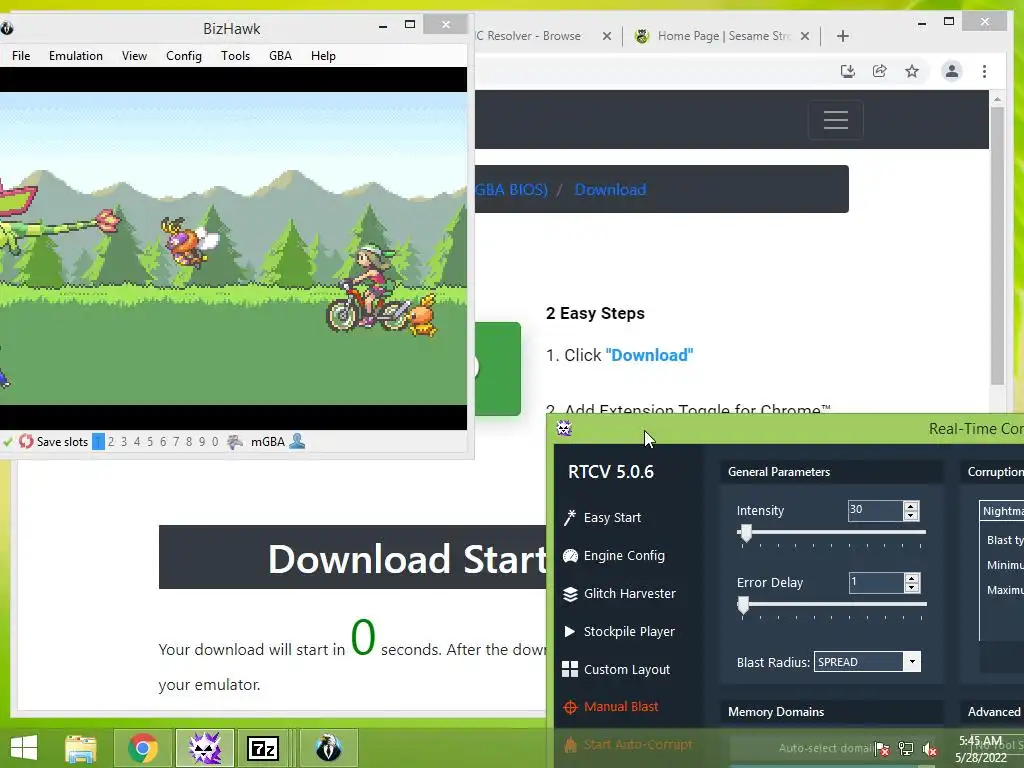Open a new Chrome tab
The image size is (1024, 768).
842,36
